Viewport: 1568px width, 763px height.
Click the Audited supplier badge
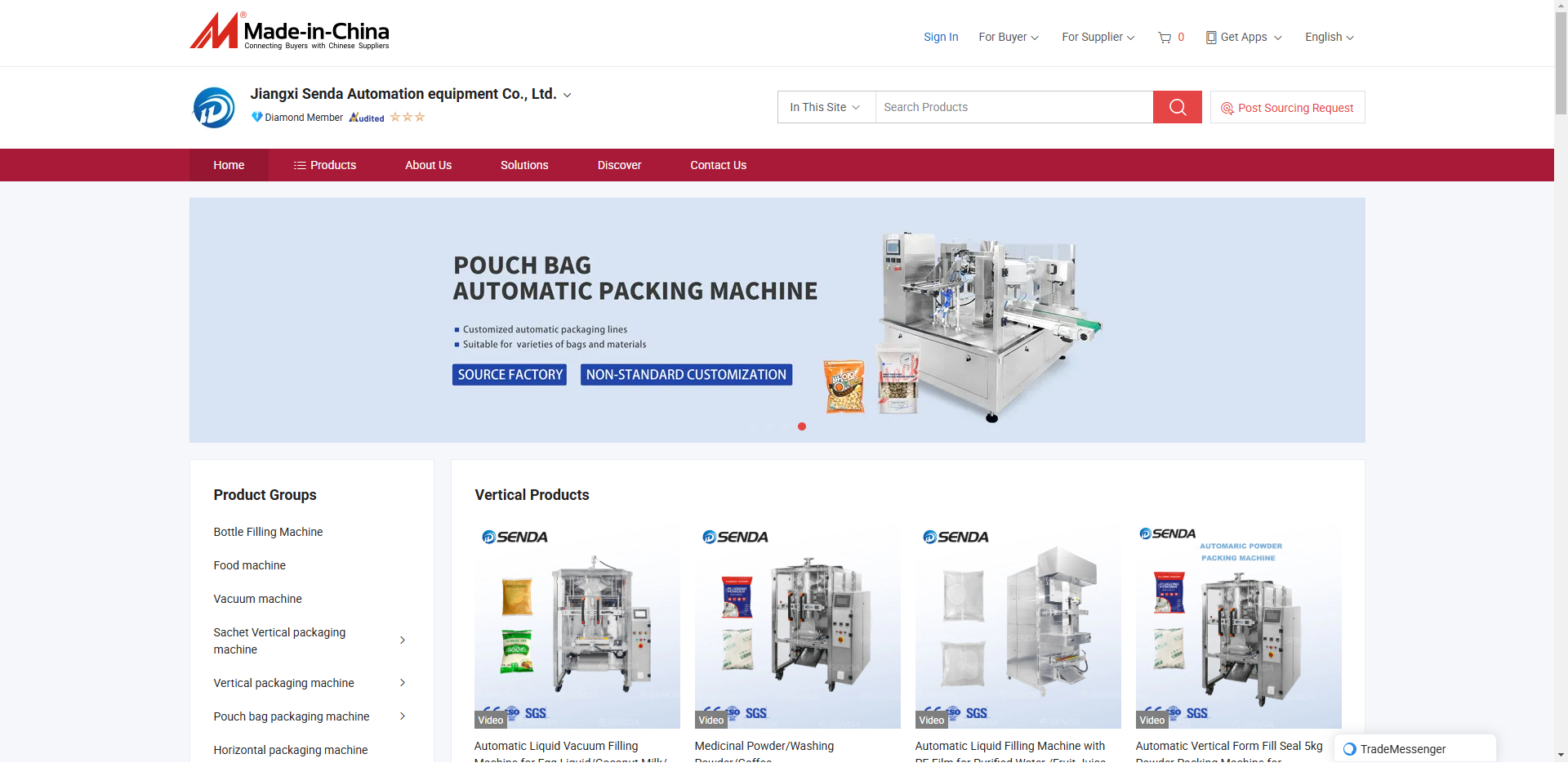point(367,118)
